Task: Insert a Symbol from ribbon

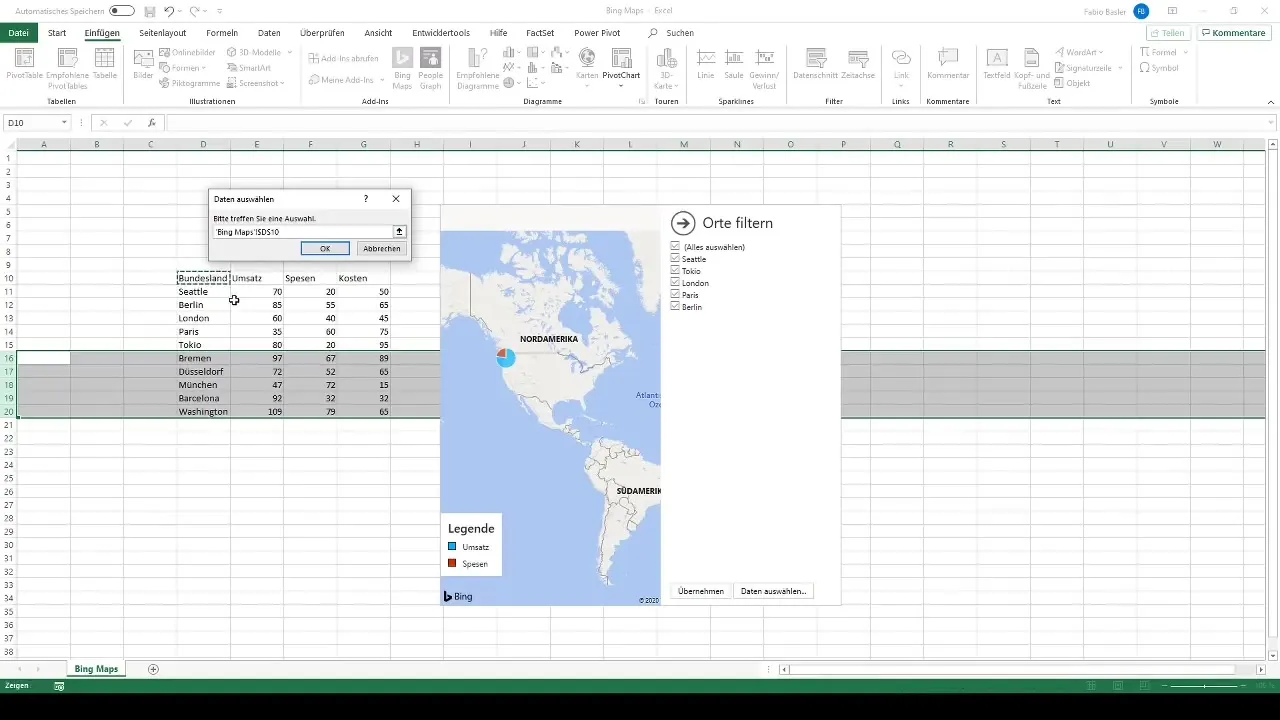Action: pos(1159,68)
